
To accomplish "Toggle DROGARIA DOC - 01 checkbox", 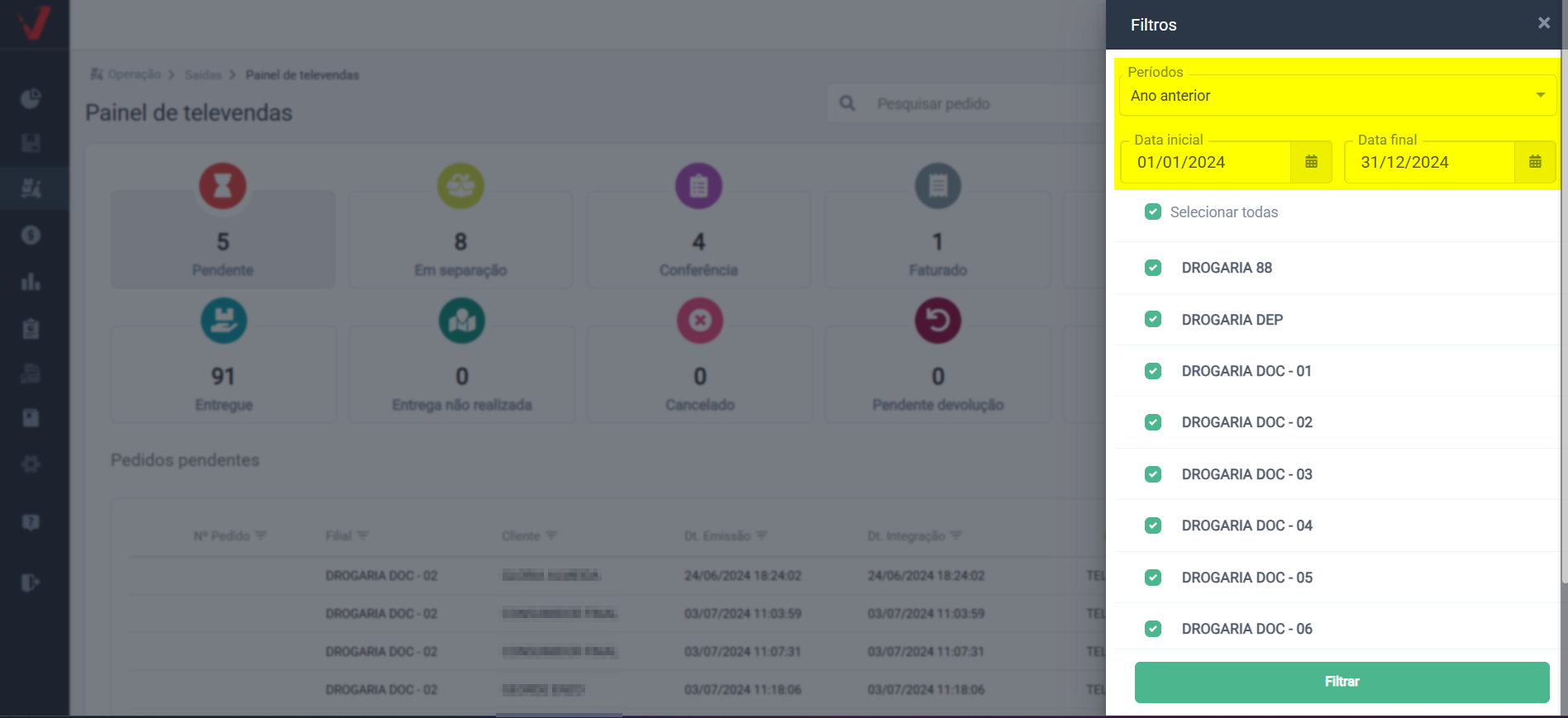I will tap(1153, 371).
